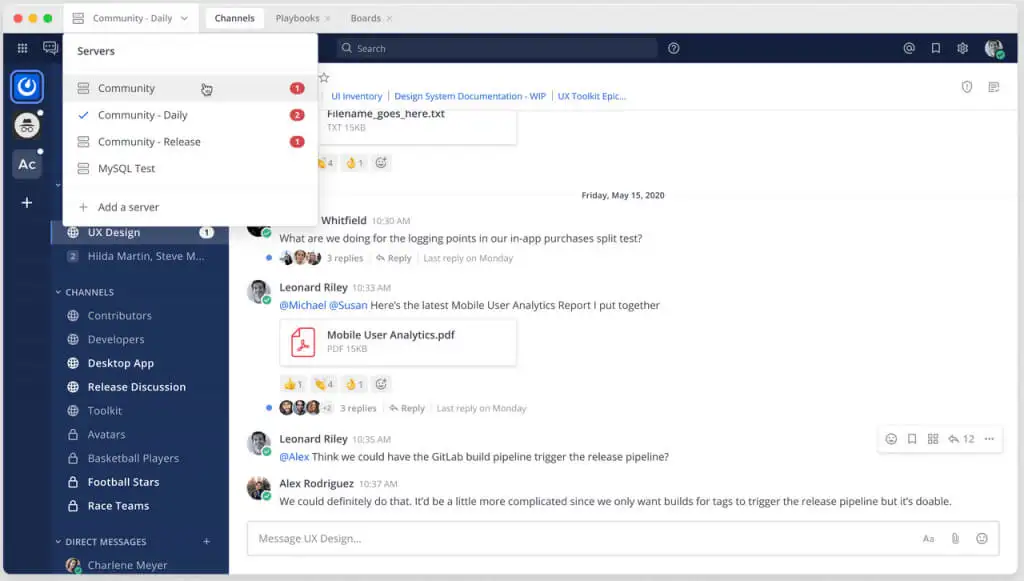Open saved posts bookmark icon in header
This screenshot has height=581, width=1024.
pos(936,48)
